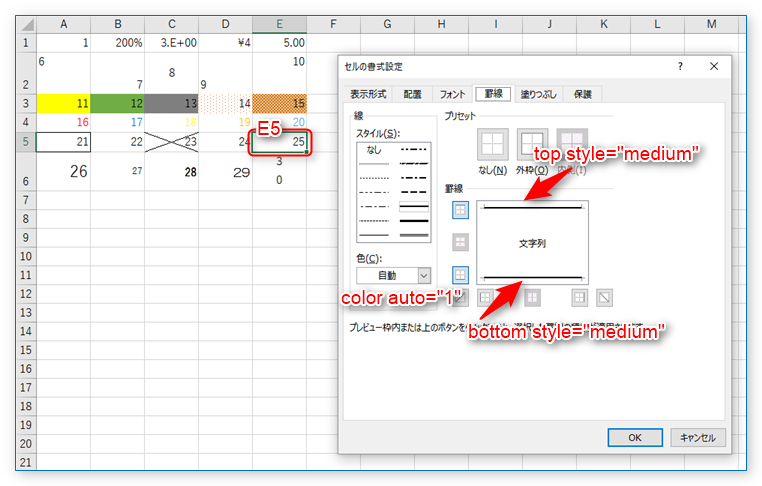Toggle the bottom border button

tap(460, 274)
